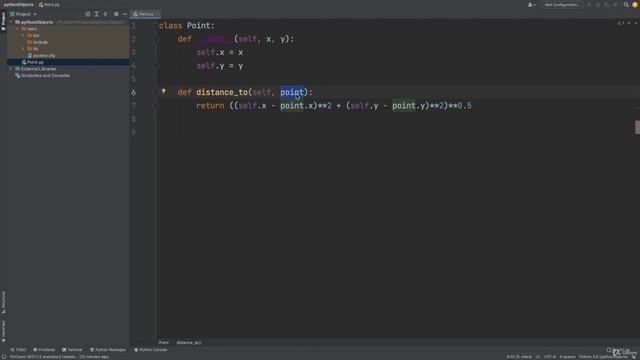The image size is (640, 360).
Task: Open the Add Configuration dropdown
Action: 562,4
